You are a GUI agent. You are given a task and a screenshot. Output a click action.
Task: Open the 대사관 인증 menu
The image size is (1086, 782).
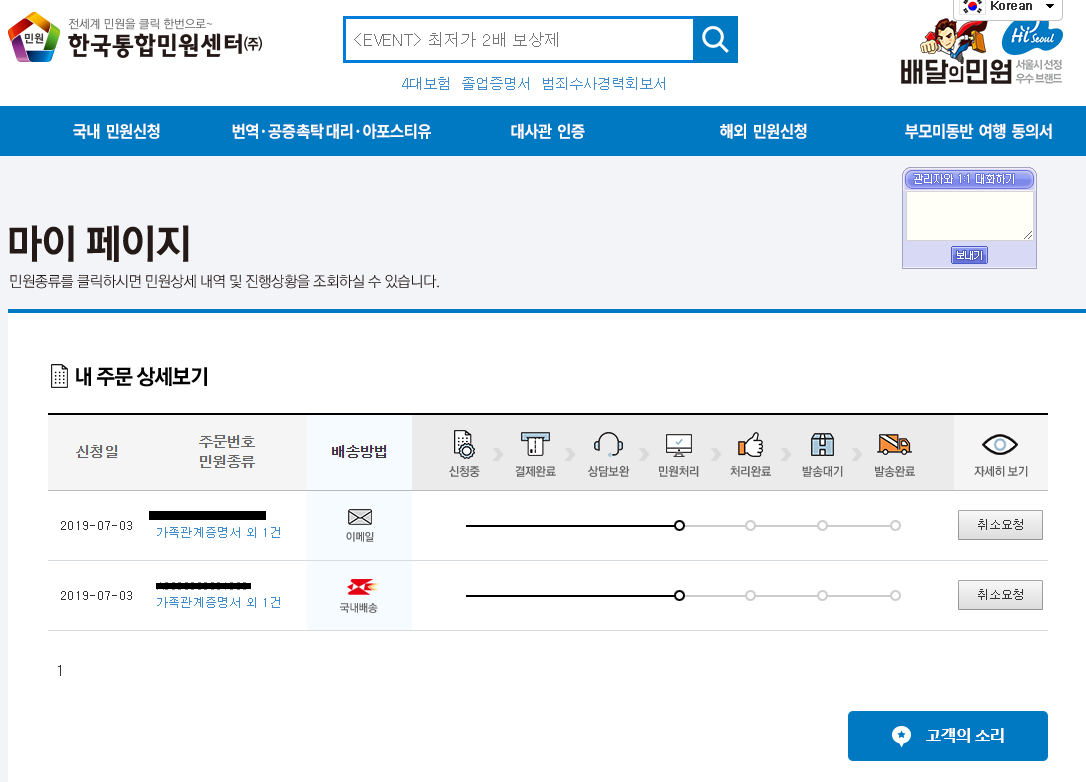tap(547, 131)
